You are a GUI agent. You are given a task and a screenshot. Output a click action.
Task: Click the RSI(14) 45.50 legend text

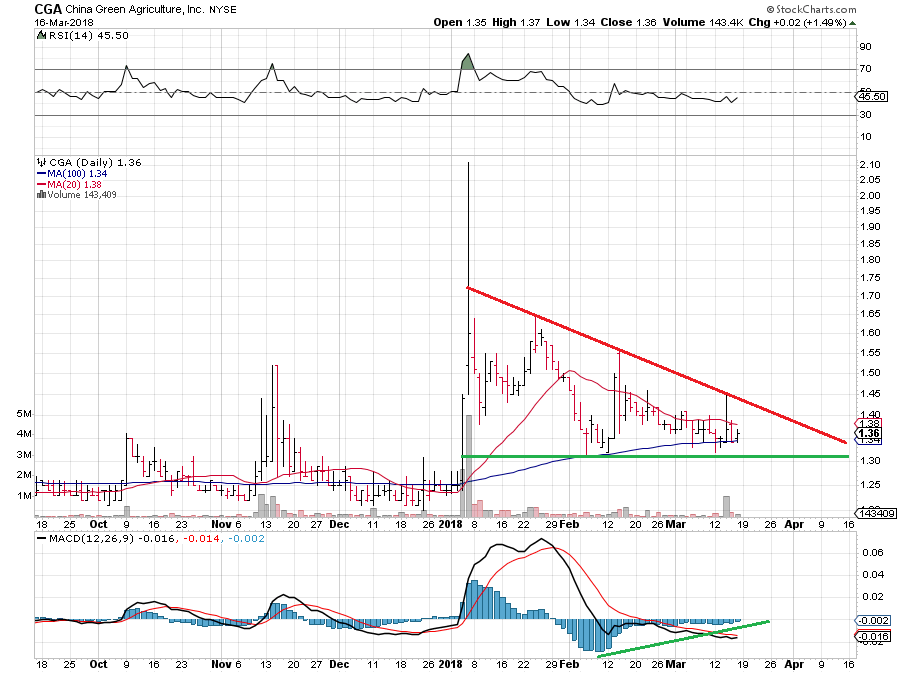(88, 35)
